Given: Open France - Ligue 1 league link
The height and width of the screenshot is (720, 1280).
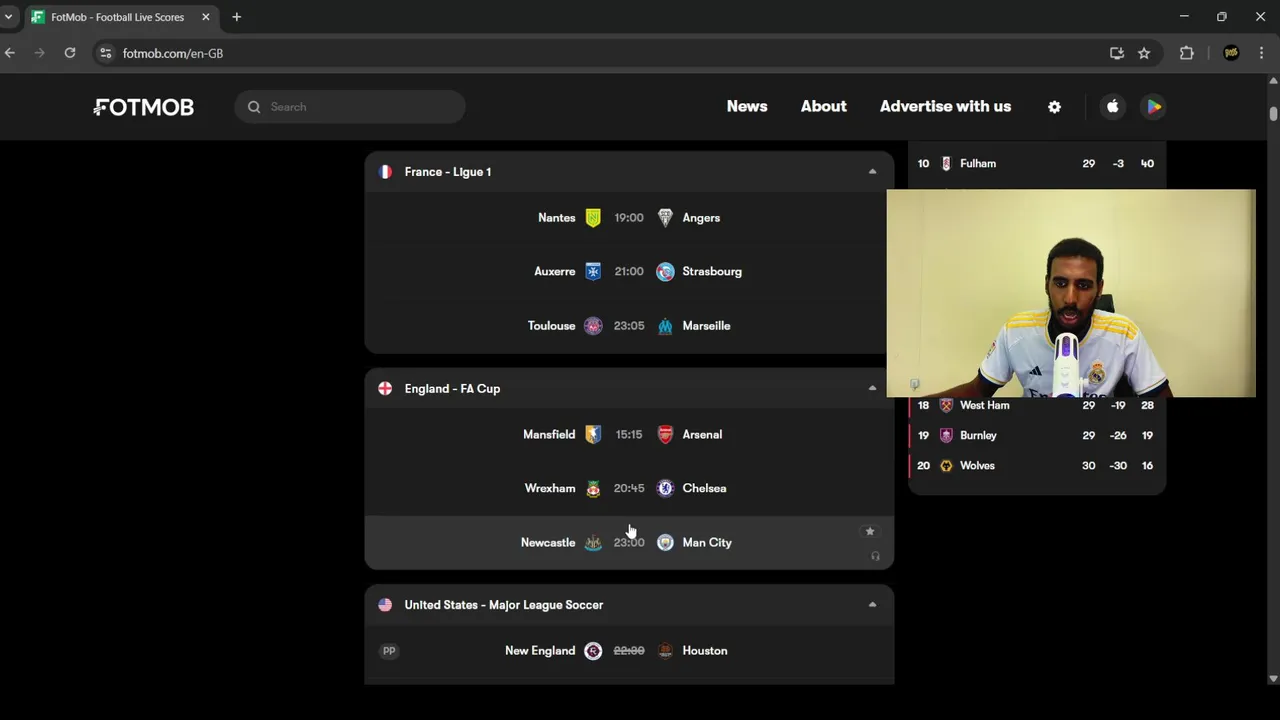Looking at the screenshot, I should coord(448,172).
